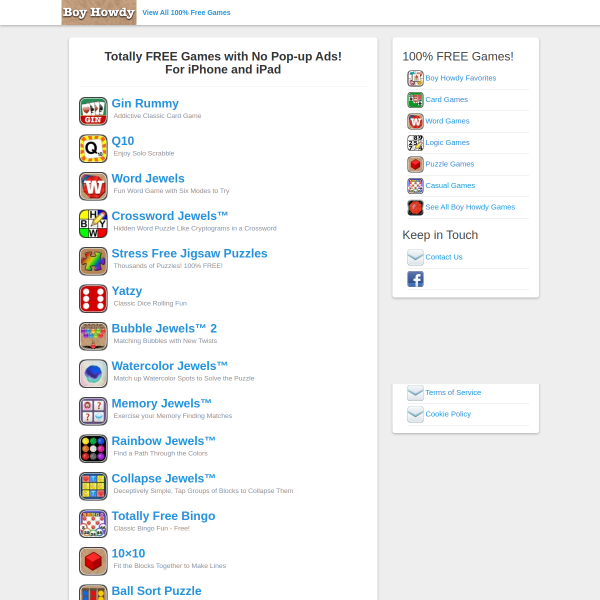Open the Bubble Jewels 2 title link

(x=164, y=328)
